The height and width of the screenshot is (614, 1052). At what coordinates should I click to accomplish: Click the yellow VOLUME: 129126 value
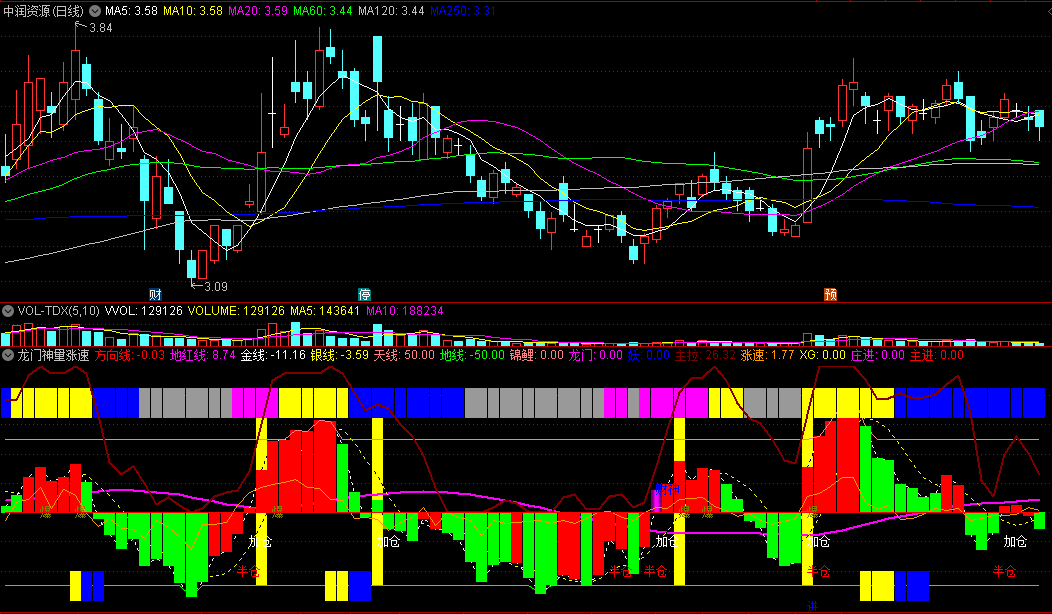coord(236,311)
